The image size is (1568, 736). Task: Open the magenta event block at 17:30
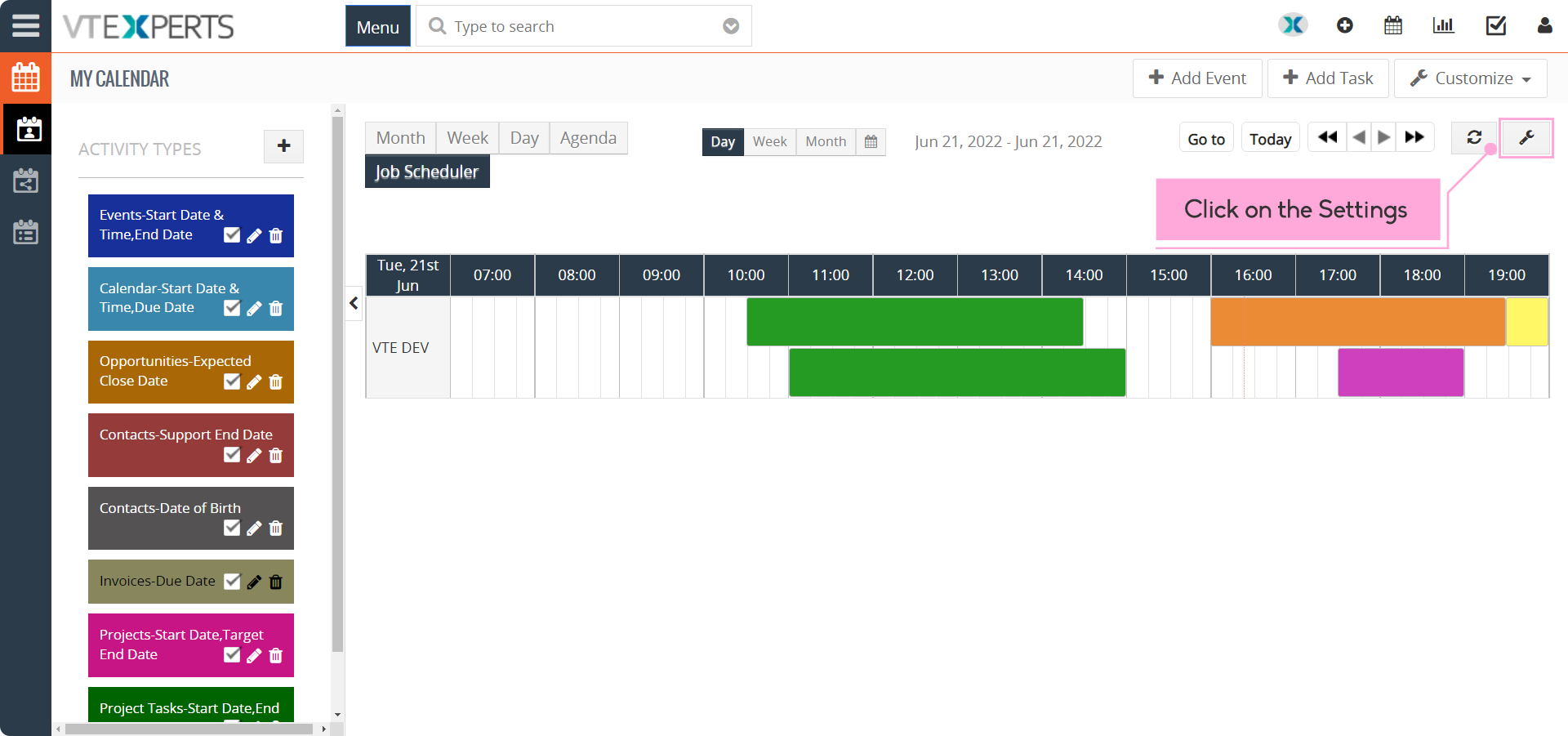click(1401, 372)
